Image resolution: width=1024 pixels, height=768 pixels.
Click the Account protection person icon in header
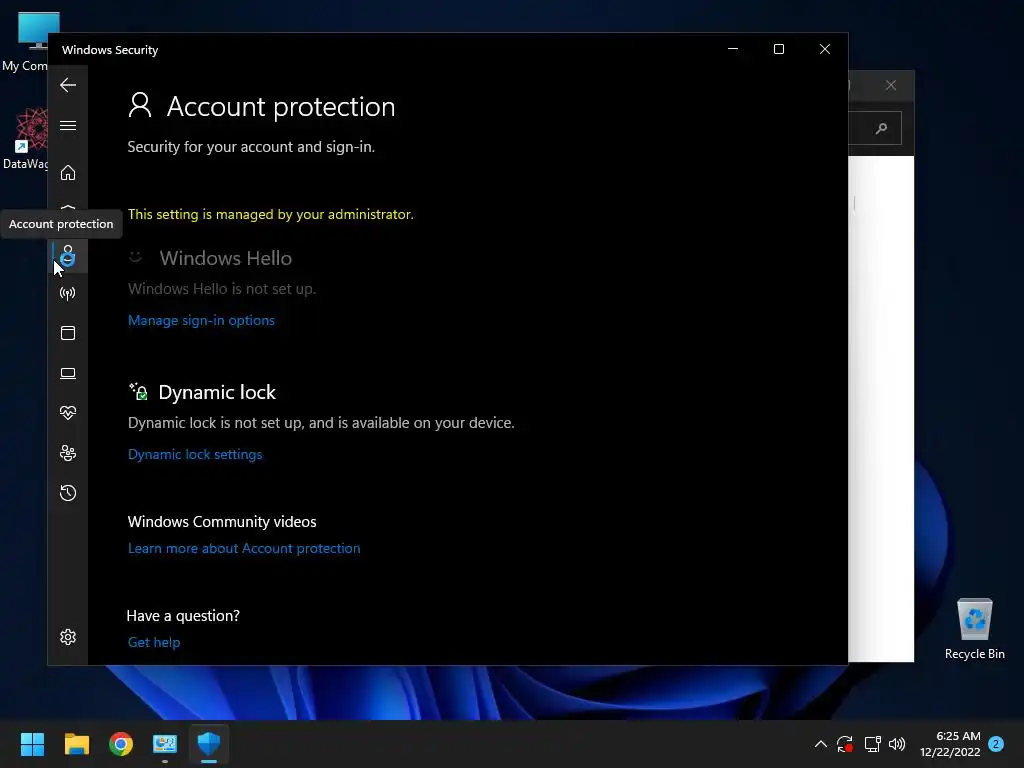pyautogui.click(x=140, y=105)
